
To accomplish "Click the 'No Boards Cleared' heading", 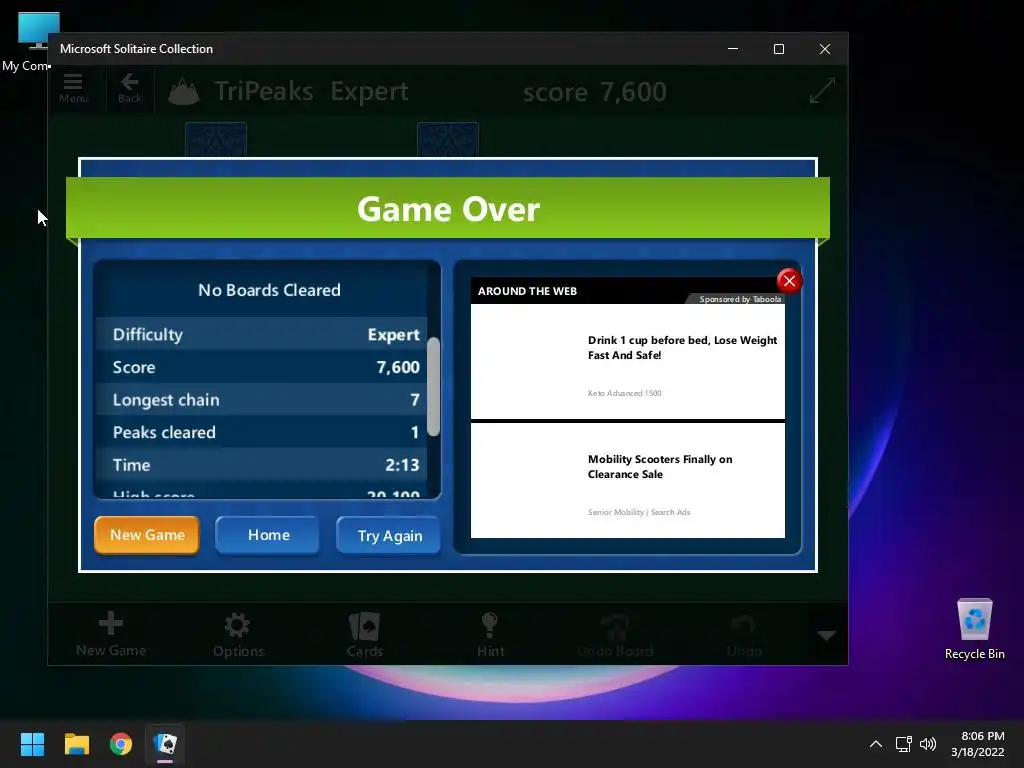I will click(x=269, y=290).
